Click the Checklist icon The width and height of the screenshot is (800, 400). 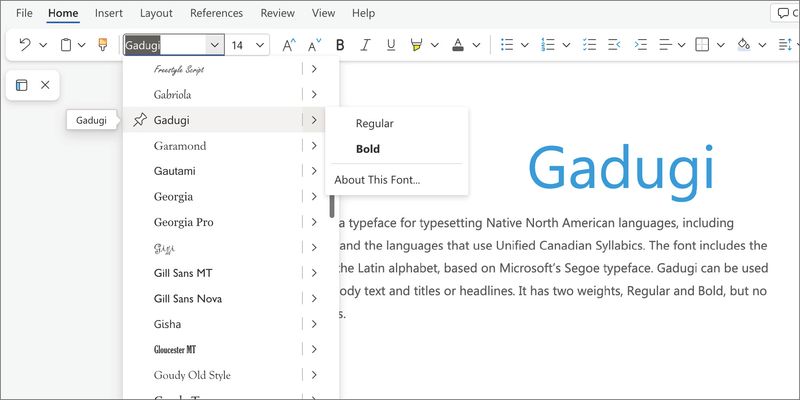point(589,45)
